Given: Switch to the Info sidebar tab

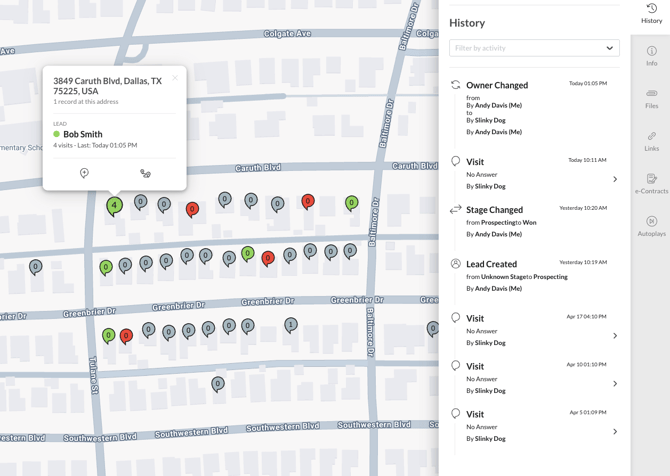Looking at the screenshot, I should coord(651,56).
